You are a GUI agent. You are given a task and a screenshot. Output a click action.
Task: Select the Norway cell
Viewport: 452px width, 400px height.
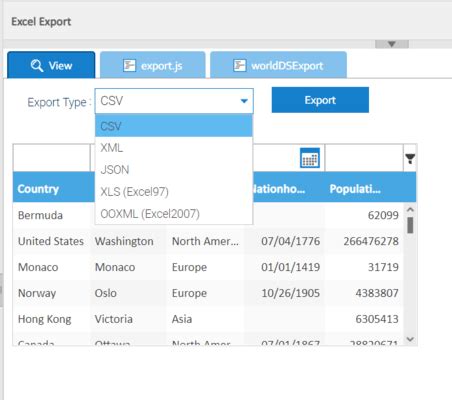(52, 293)
